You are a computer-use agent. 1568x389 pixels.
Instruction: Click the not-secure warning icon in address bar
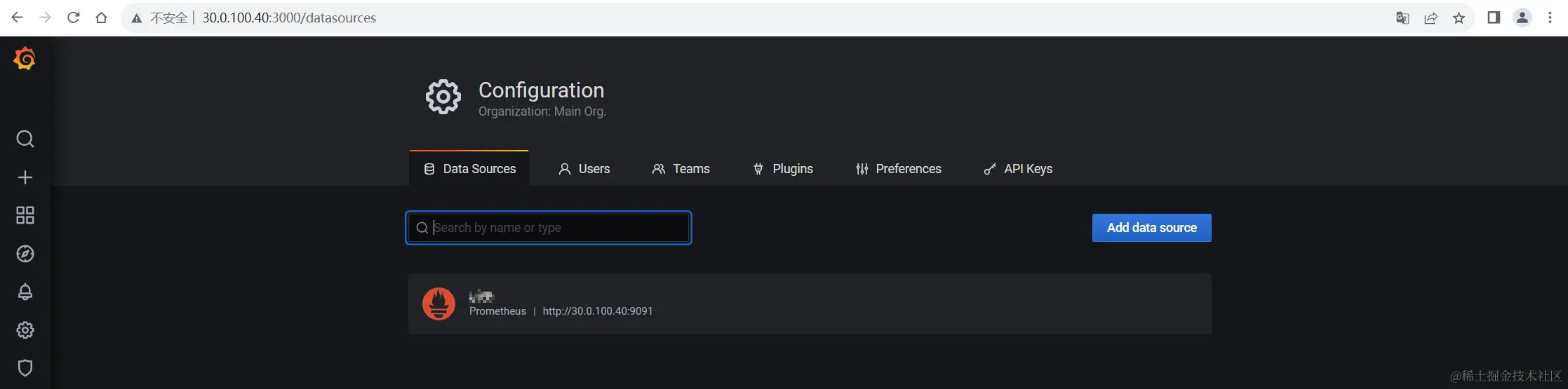pyautogui.click(x=137, y=18)
